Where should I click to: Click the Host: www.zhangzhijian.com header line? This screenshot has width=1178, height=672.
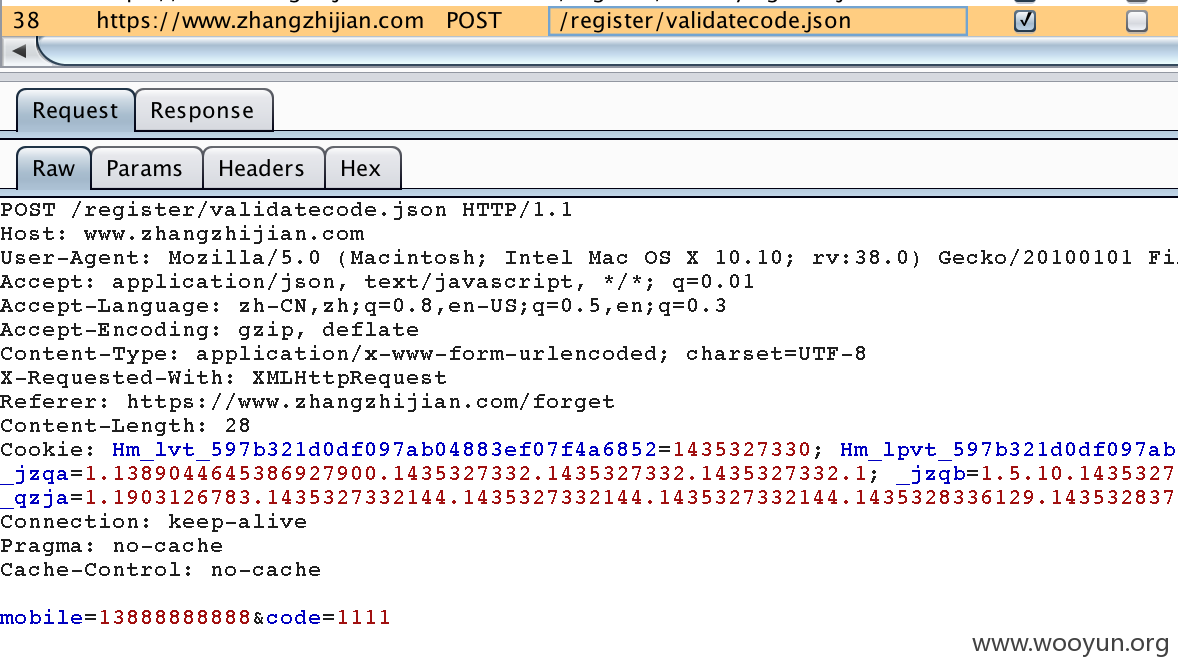(183, 234)
